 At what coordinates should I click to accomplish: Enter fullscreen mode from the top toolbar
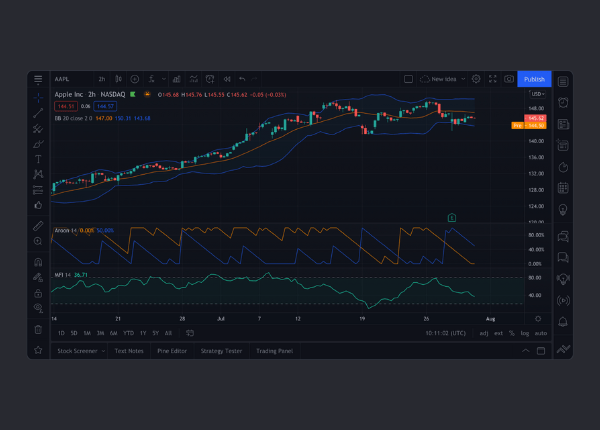(492, 79)
